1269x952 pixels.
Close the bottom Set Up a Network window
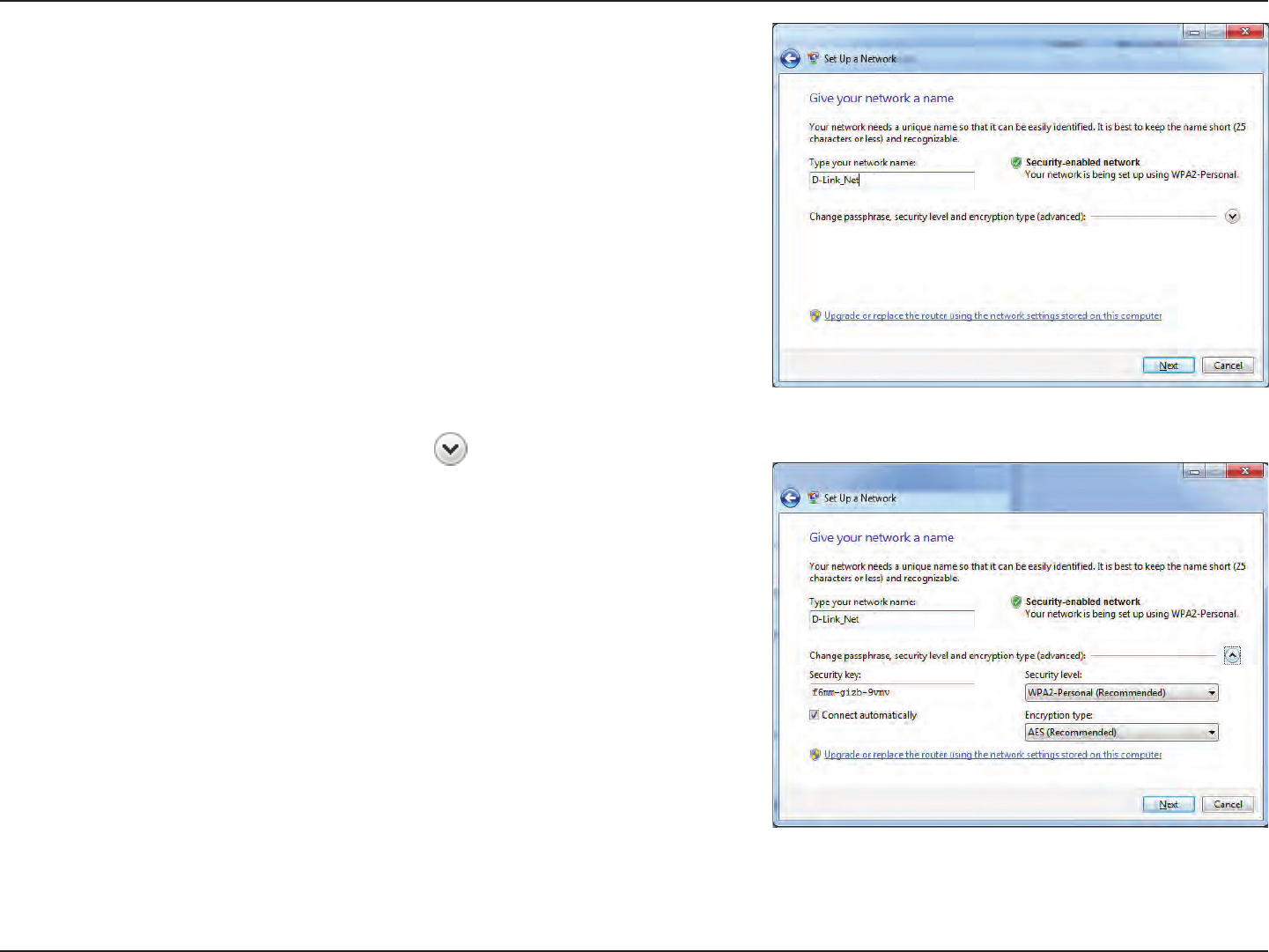click(x=1245, y=471)
